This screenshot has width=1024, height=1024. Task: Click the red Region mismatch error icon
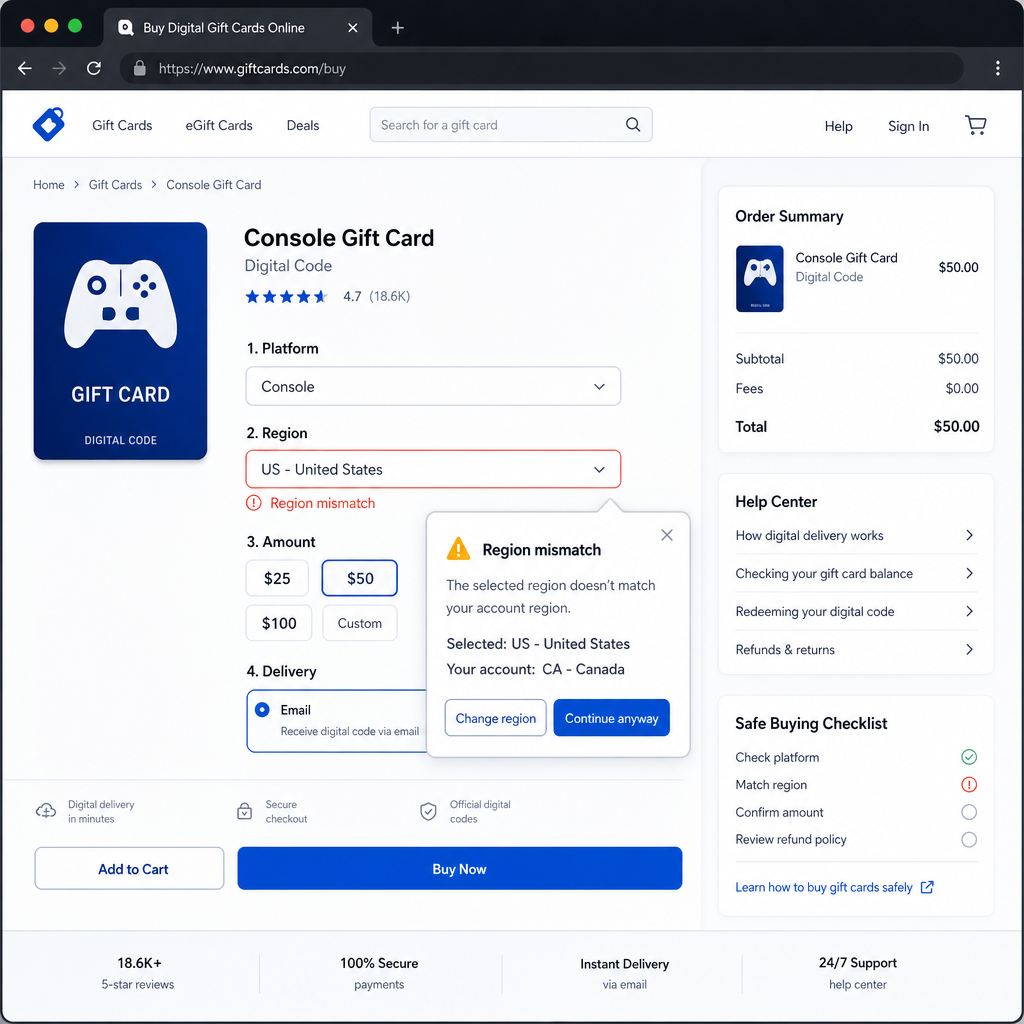pyautogui.click(x=253, y=503)
